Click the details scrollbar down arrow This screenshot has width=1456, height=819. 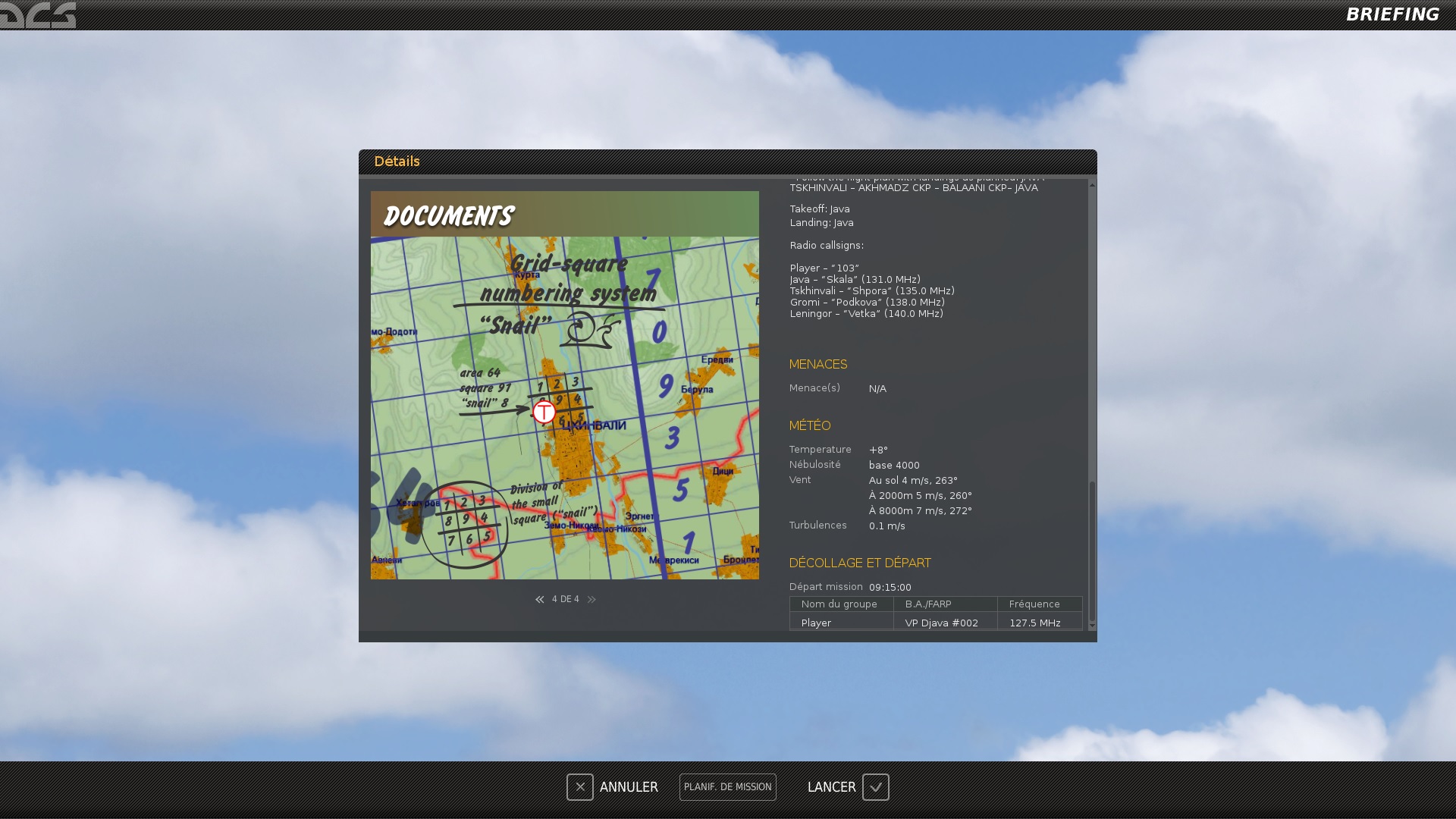1092,625
